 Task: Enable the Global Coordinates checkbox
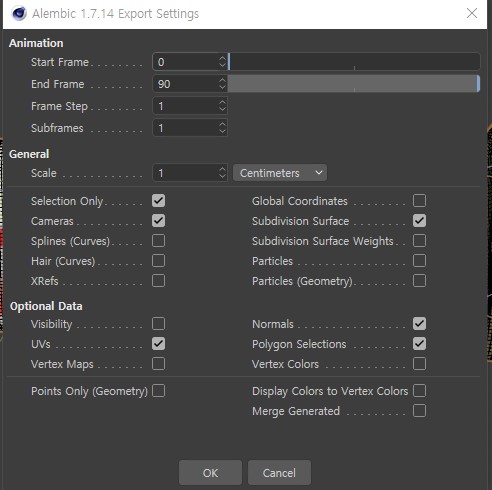[x=419, y=201]
